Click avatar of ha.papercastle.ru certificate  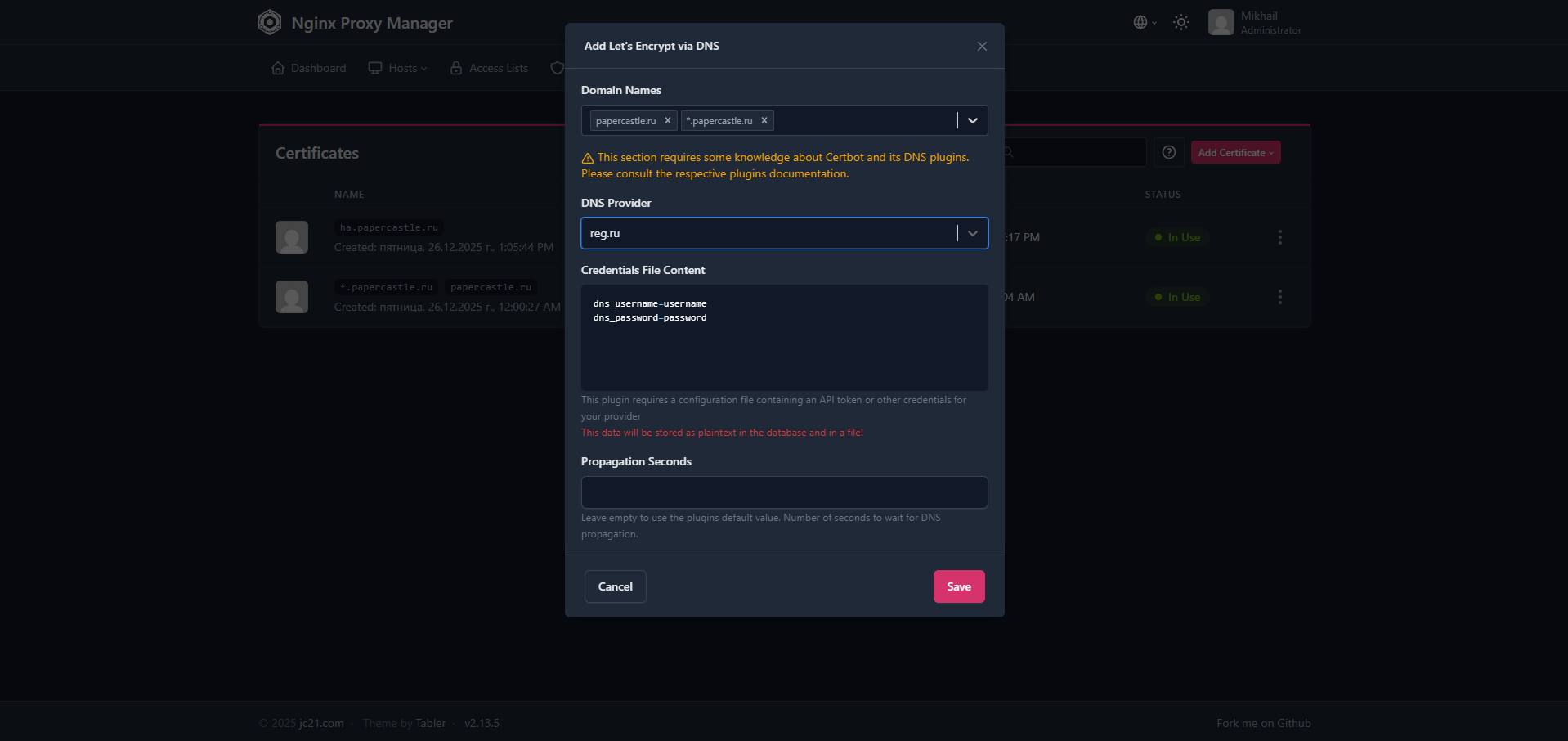pos(292,237)
